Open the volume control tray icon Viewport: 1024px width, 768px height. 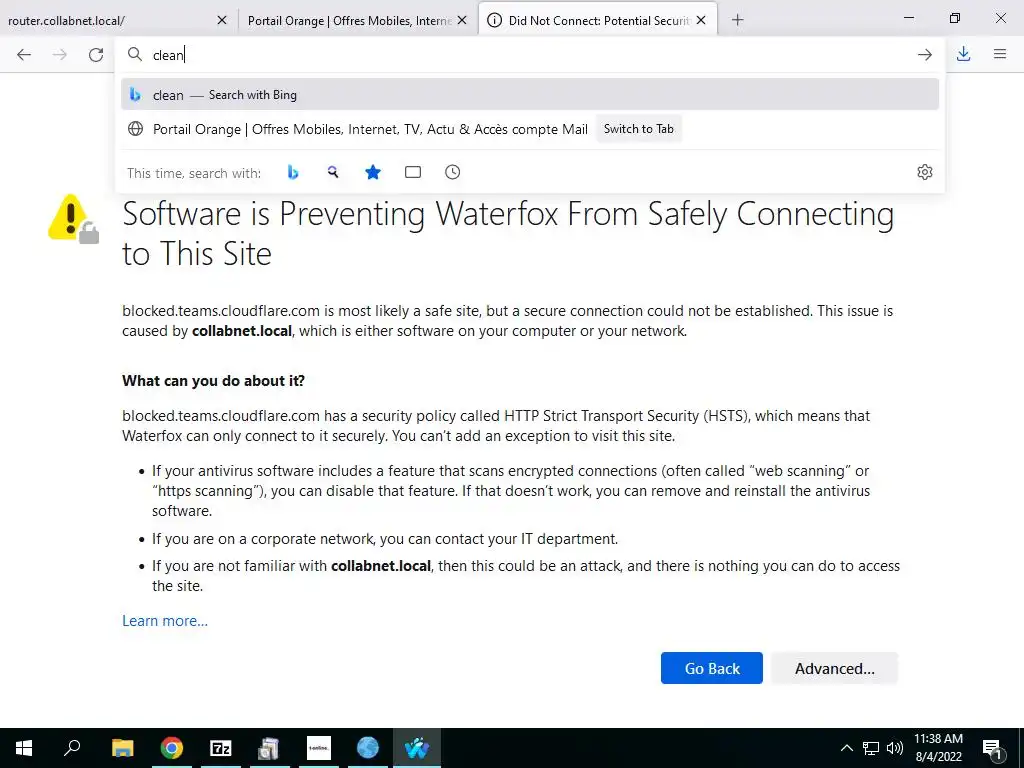895,748
